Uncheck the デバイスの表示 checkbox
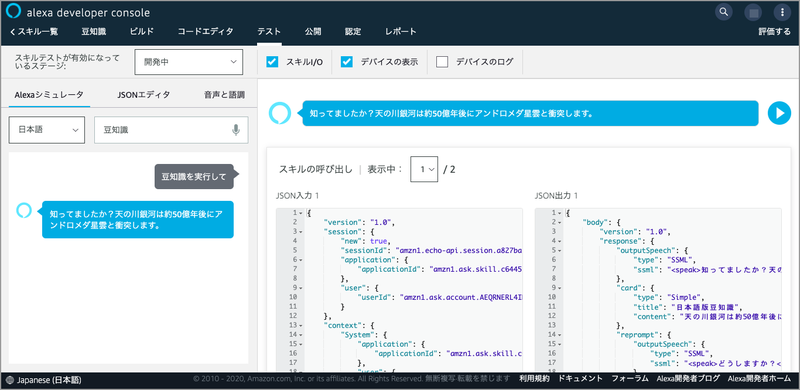 click(x=347, y=62)
